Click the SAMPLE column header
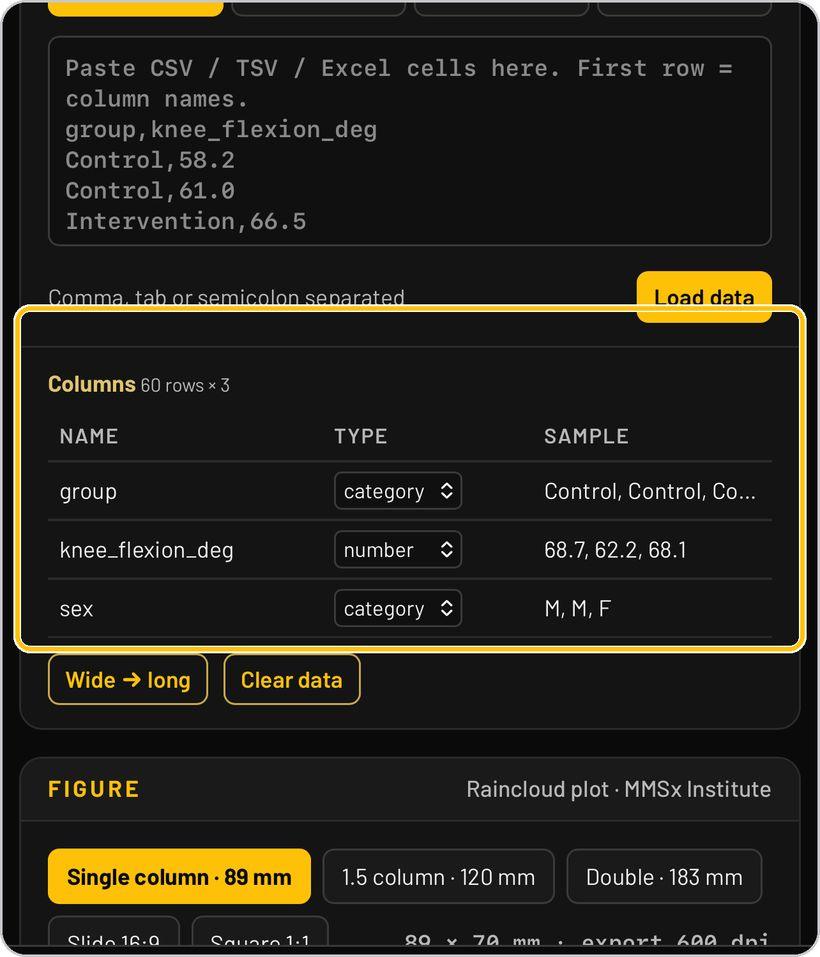 pos(586,436)
